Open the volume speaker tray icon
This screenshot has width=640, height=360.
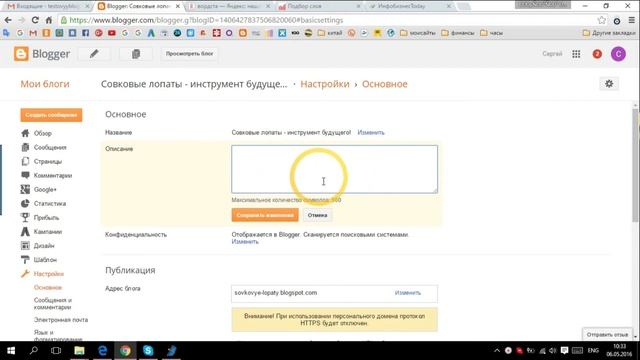[x=553, y=351]
